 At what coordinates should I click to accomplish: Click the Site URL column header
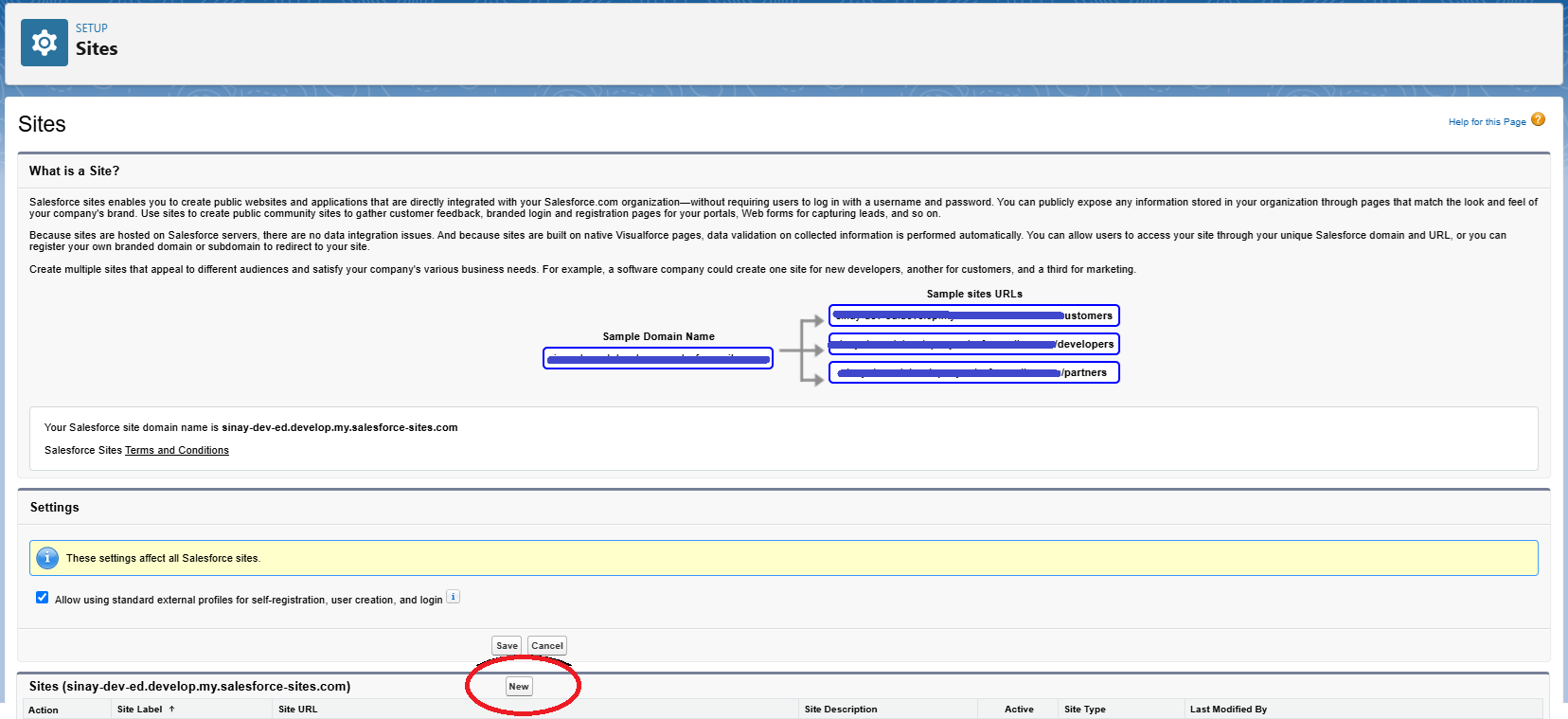(298, 710)
